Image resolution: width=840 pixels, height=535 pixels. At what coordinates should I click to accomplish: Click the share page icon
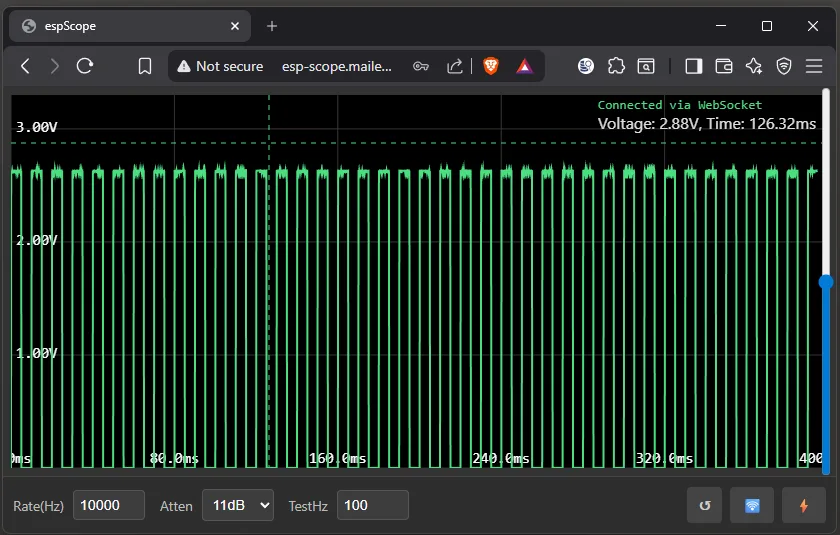[455, 66]
